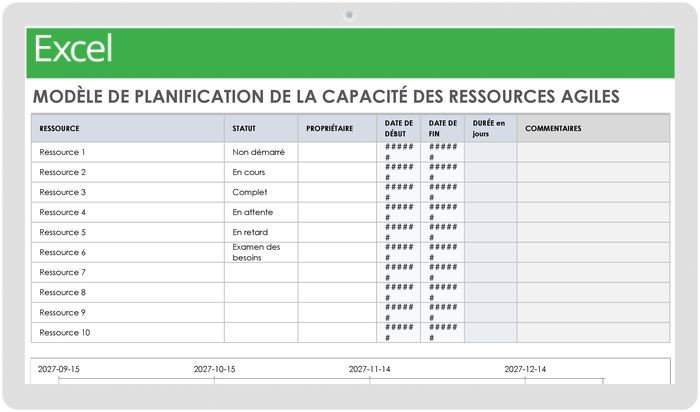Image resolution: width=700 pixels, height=412 pixels.
Task: Click chart axis label 2027-12-14
Action: coord(525,369)
